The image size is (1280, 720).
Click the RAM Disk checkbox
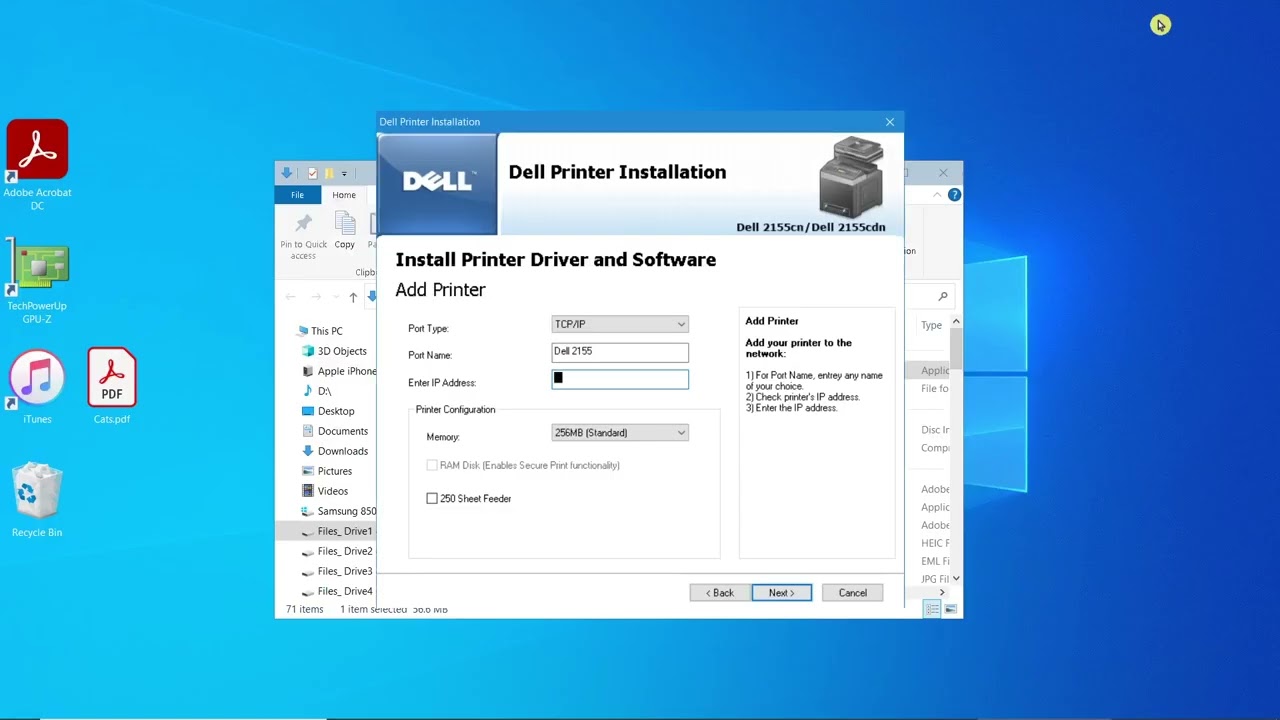432,465
